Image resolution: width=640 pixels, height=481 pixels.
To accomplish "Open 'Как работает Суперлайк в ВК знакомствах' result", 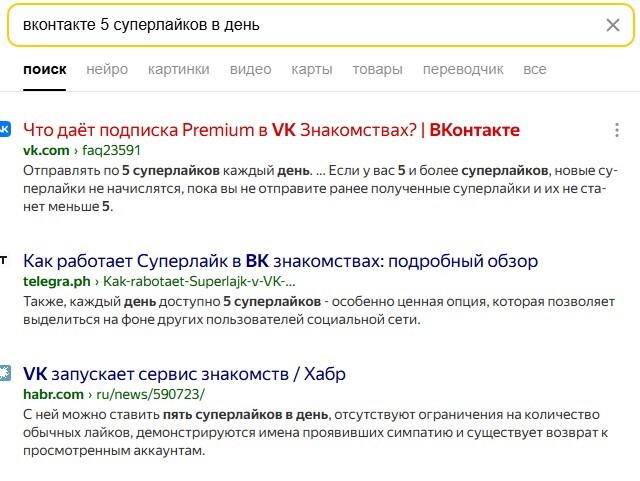I will [x=280, y=261].
